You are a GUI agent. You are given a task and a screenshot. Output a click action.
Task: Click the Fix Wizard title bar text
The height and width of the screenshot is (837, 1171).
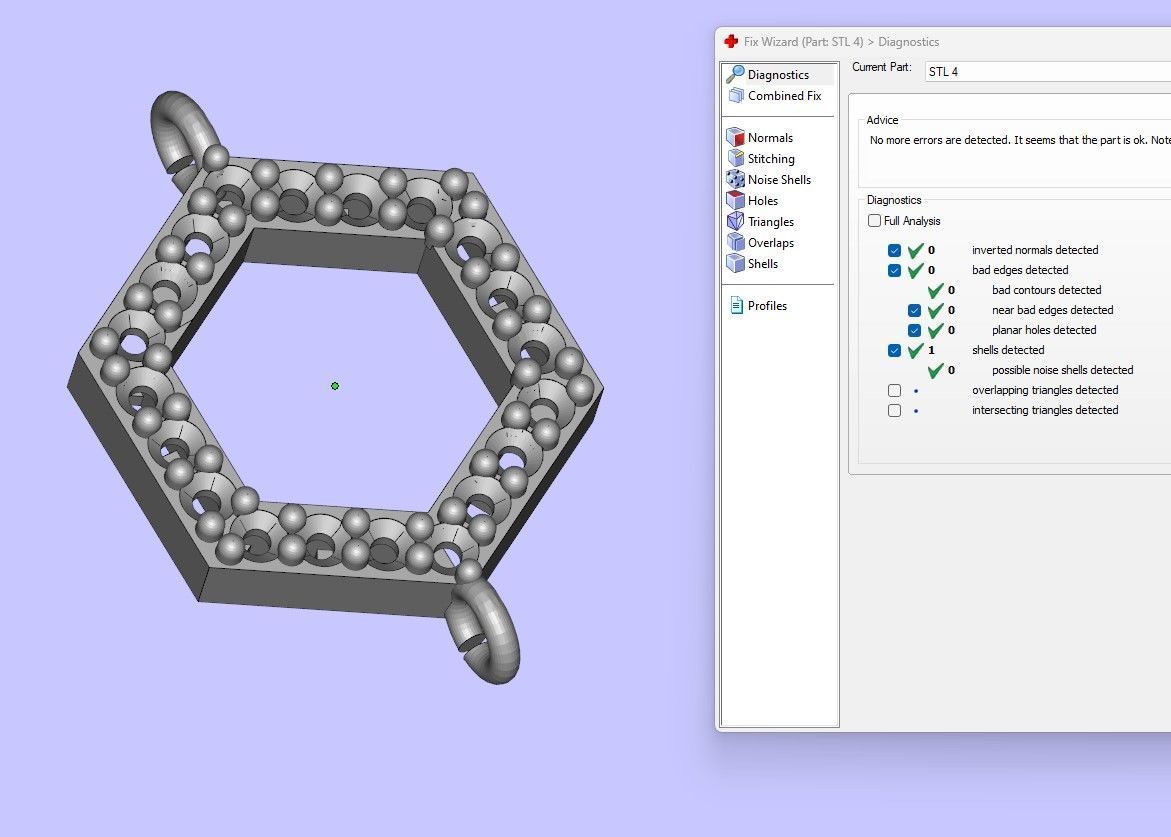pos(841,42)
